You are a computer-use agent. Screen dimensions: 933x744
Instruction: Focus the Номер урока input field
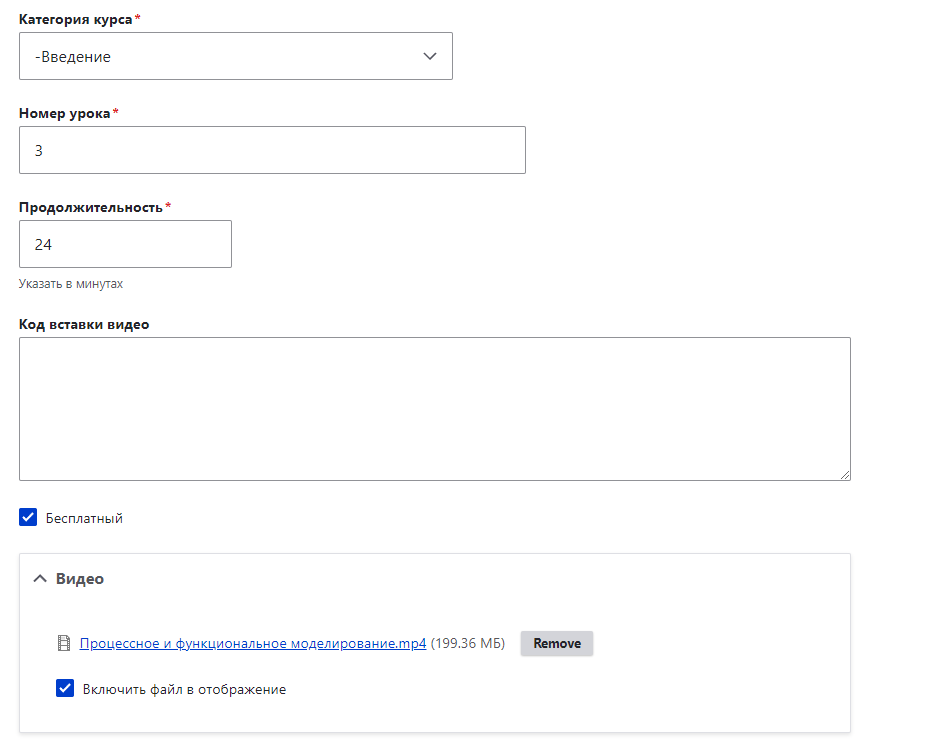pyautogui.click(x=272, y=150)
